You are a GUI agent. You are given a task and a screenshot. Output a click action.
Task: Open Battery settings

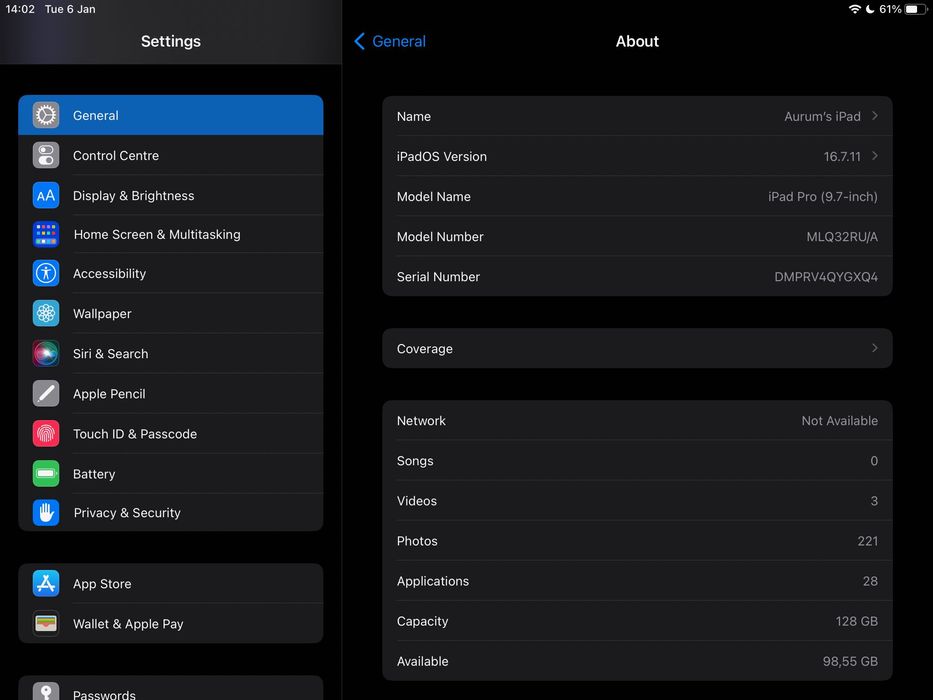tap(171, 474)
